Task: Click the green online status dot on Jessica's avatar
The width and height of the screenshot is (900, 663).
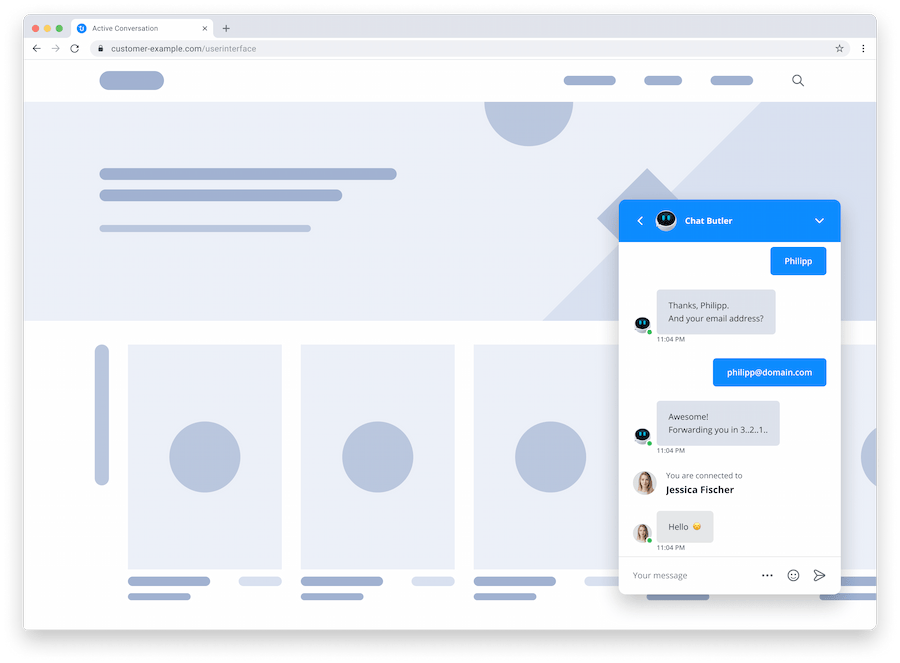Action: (x=649, y=540)
